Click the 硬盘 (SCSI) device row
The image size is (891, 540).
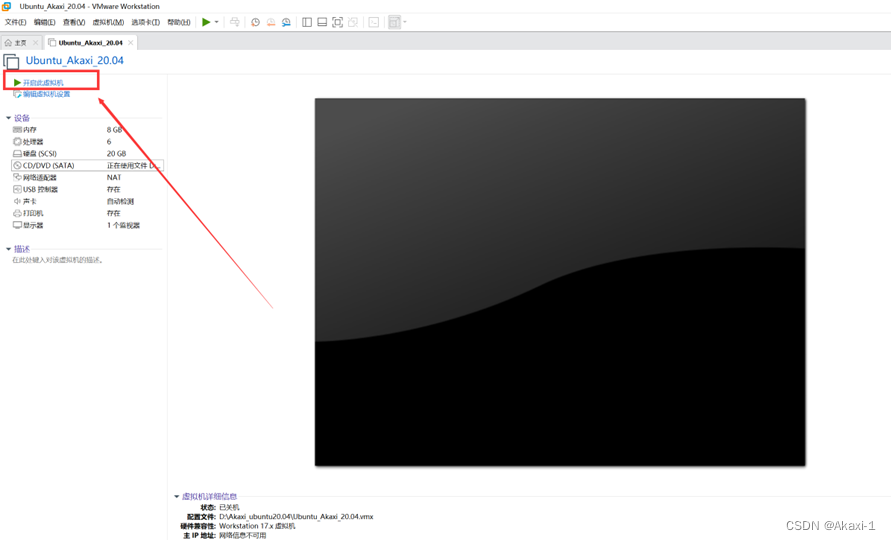[87, 153]
